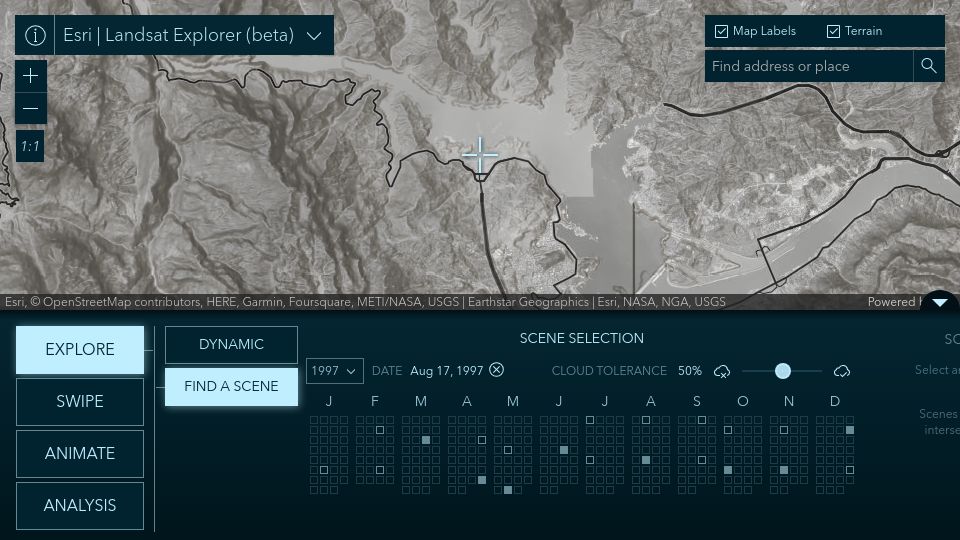The image size is (960, 540).
Task: Select the filled scene day under April
Action: click(482, 480)
